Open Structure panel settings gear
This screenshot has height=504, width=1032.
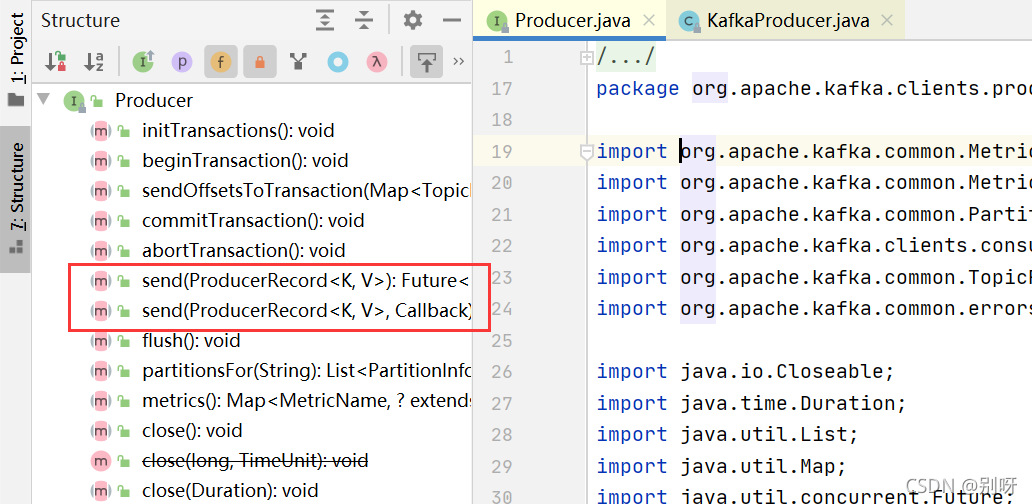pos(413,20)
